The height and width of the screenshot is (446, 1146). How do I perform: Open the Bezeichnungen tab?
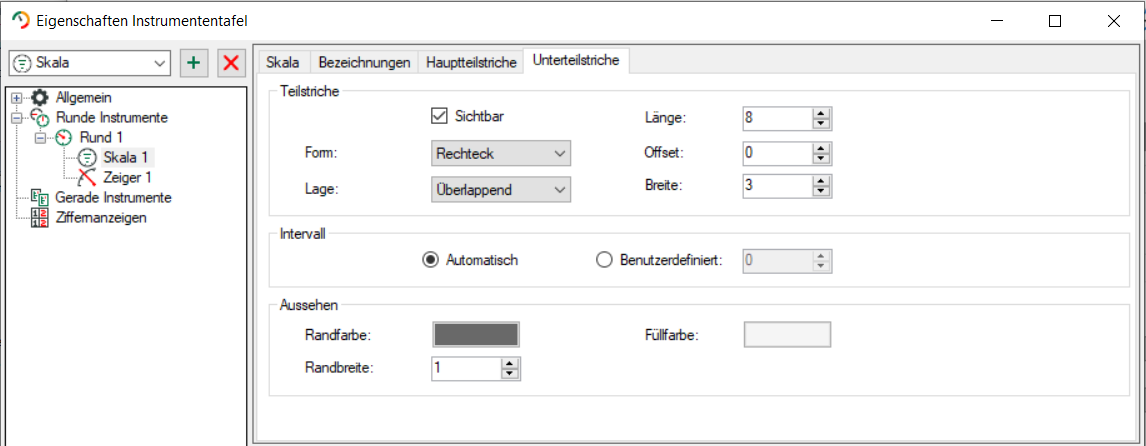[364, 62]
